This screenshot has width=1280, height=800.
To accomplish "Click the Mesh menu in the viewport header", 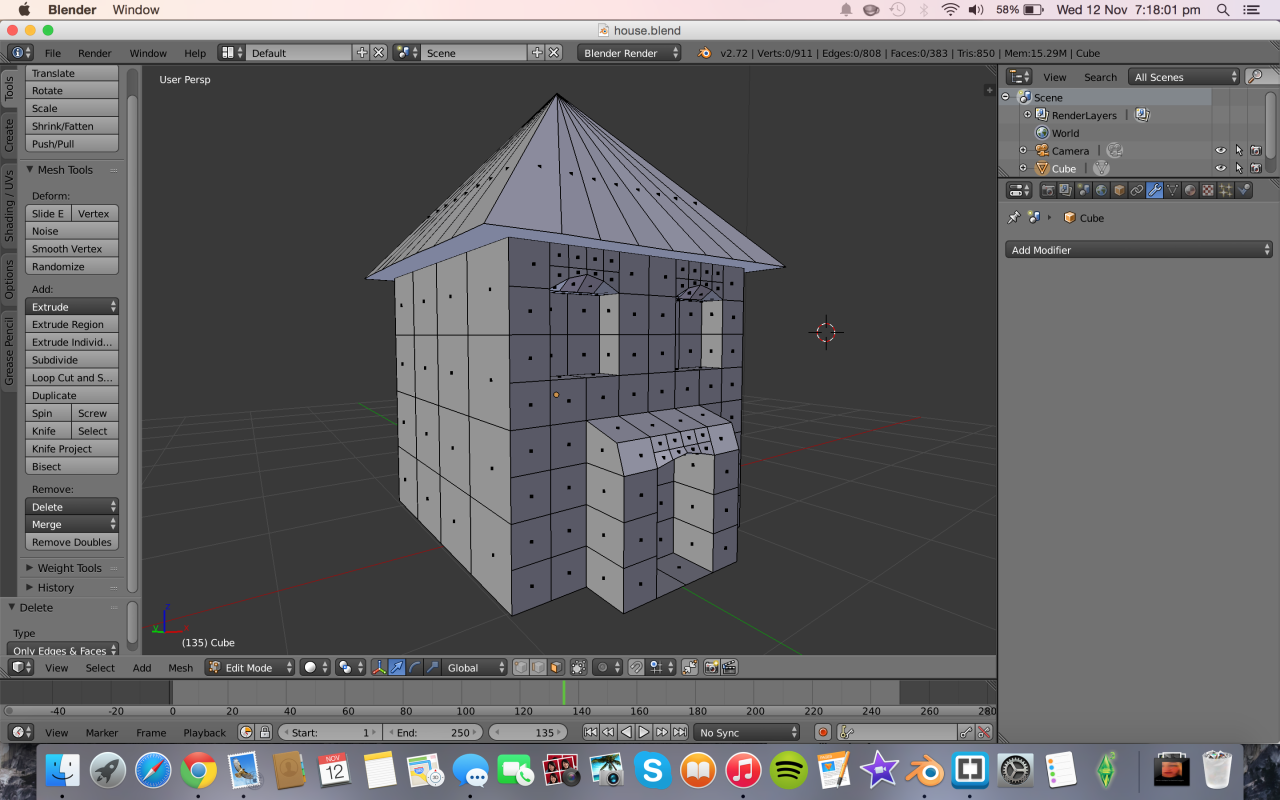I will click(x=180, y=667).
